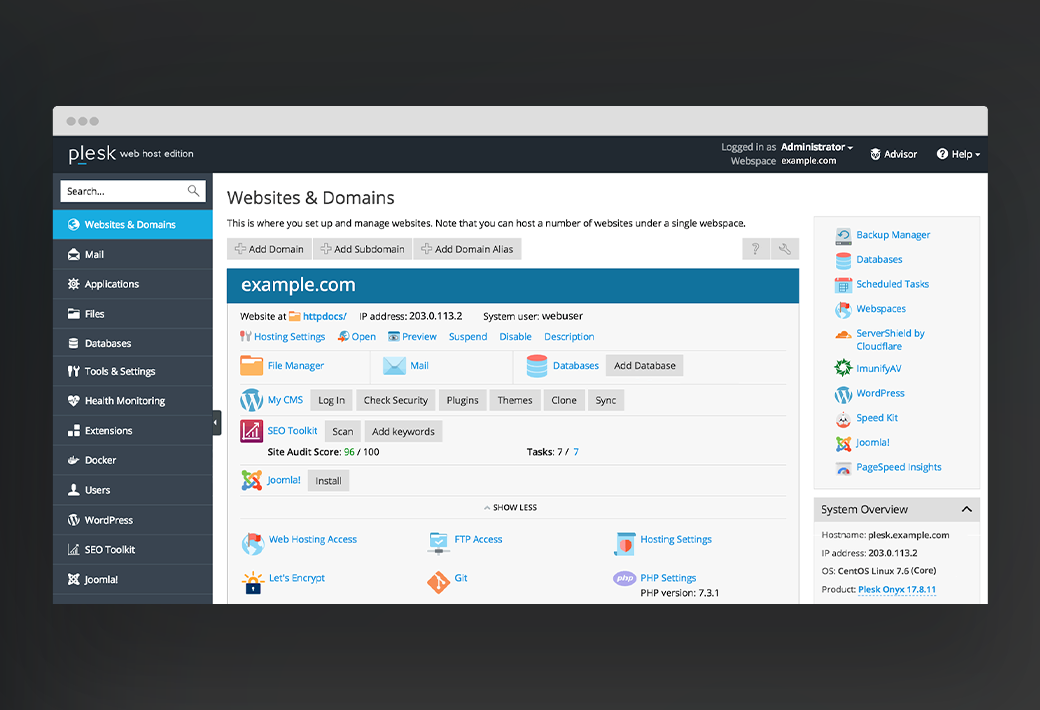Click the Check Security button
This screenshot has height=710, width=1040.
(396, 400)
